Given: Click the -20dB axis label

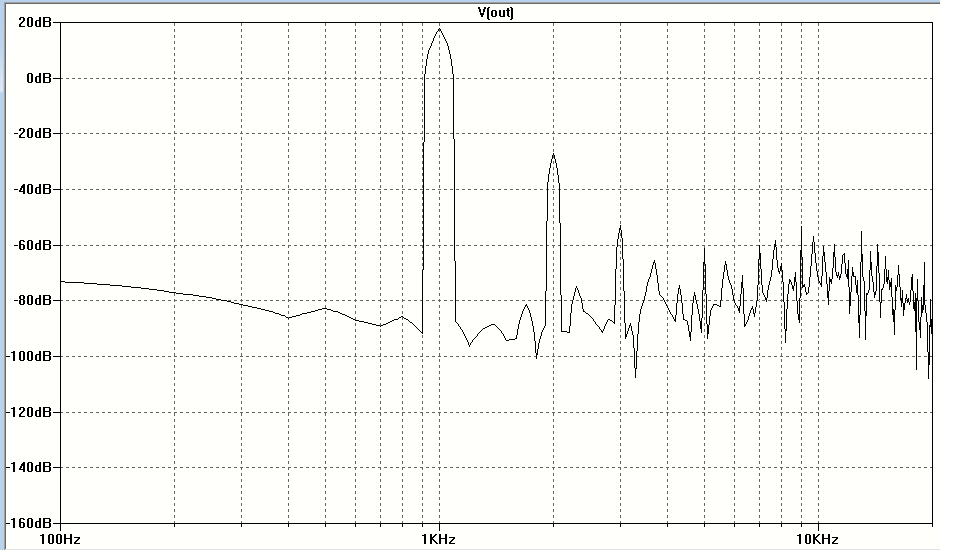Looking at the screenshot, I should point(32,133).
